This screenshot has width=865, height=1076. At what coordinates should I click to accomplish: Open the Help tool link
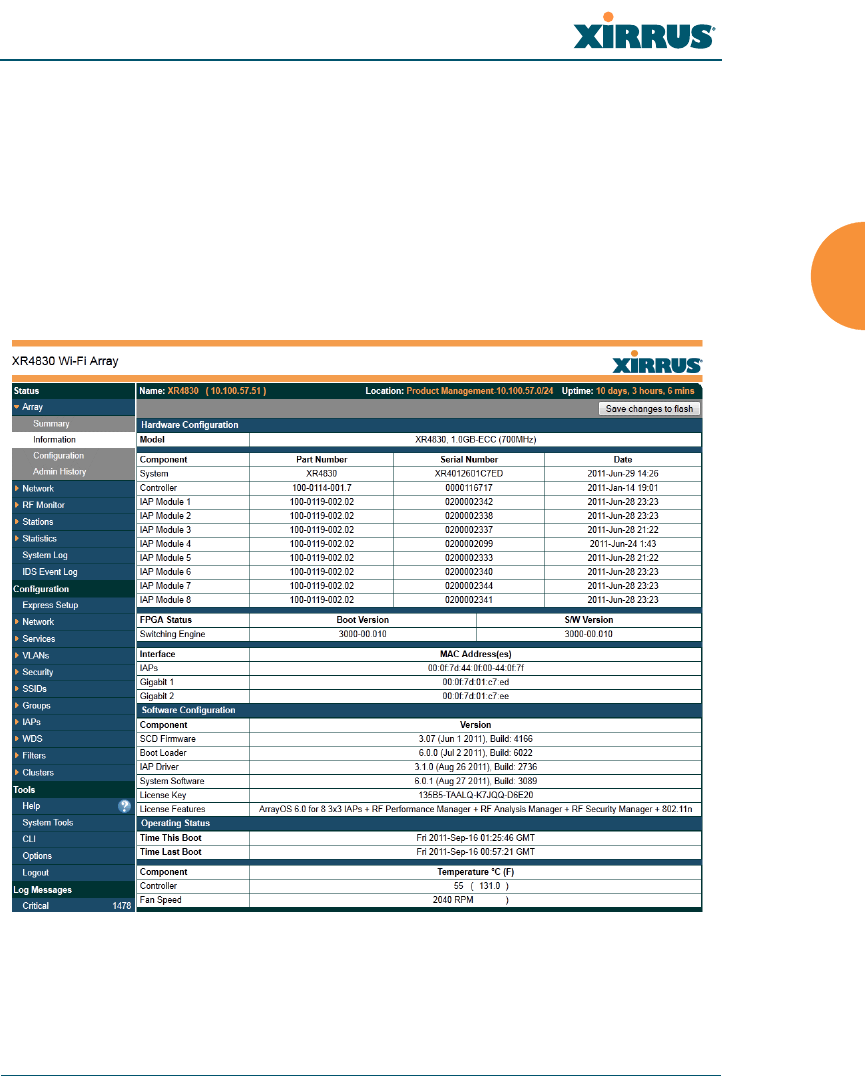coord(31,806)
